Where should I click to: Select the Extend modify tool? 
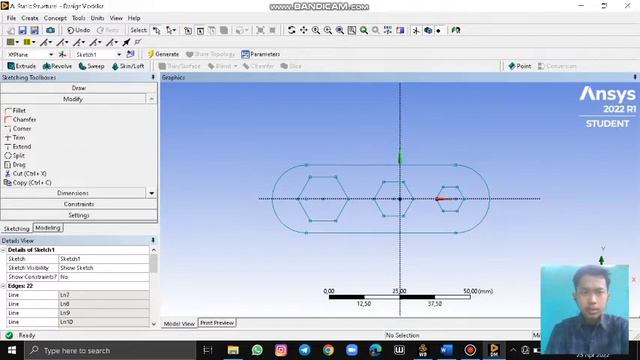click(18, 147)
